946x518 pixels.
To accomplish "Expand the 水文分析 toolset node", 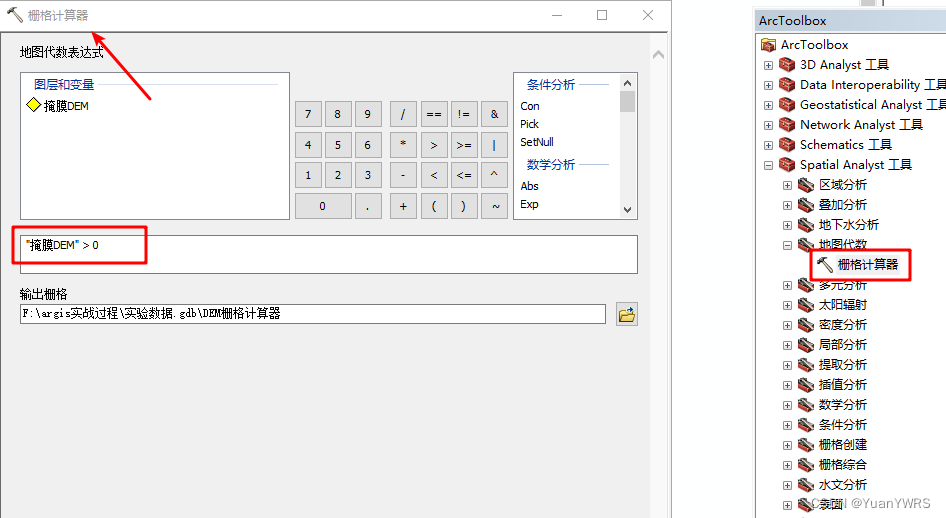I will [787, 485].
